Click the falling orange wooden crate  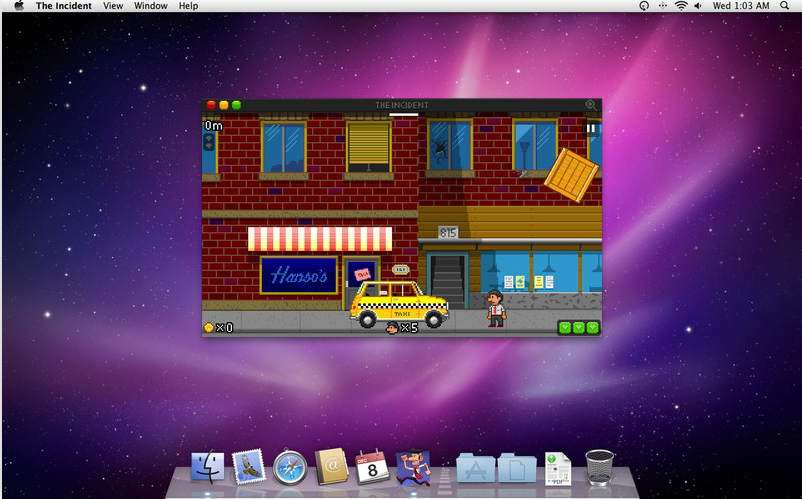pos(571,174)
